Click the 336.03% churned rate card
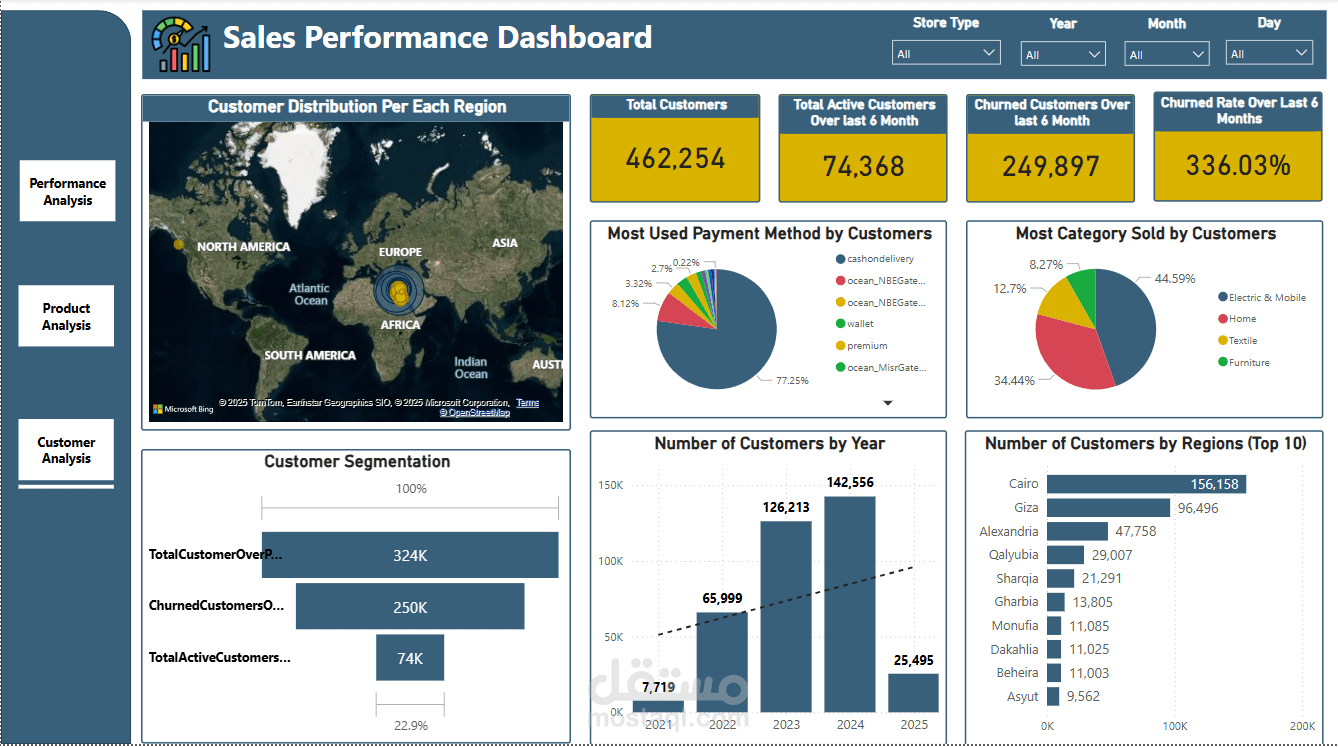Screen dimensions: 1338x747 (x=1238, y=147)
